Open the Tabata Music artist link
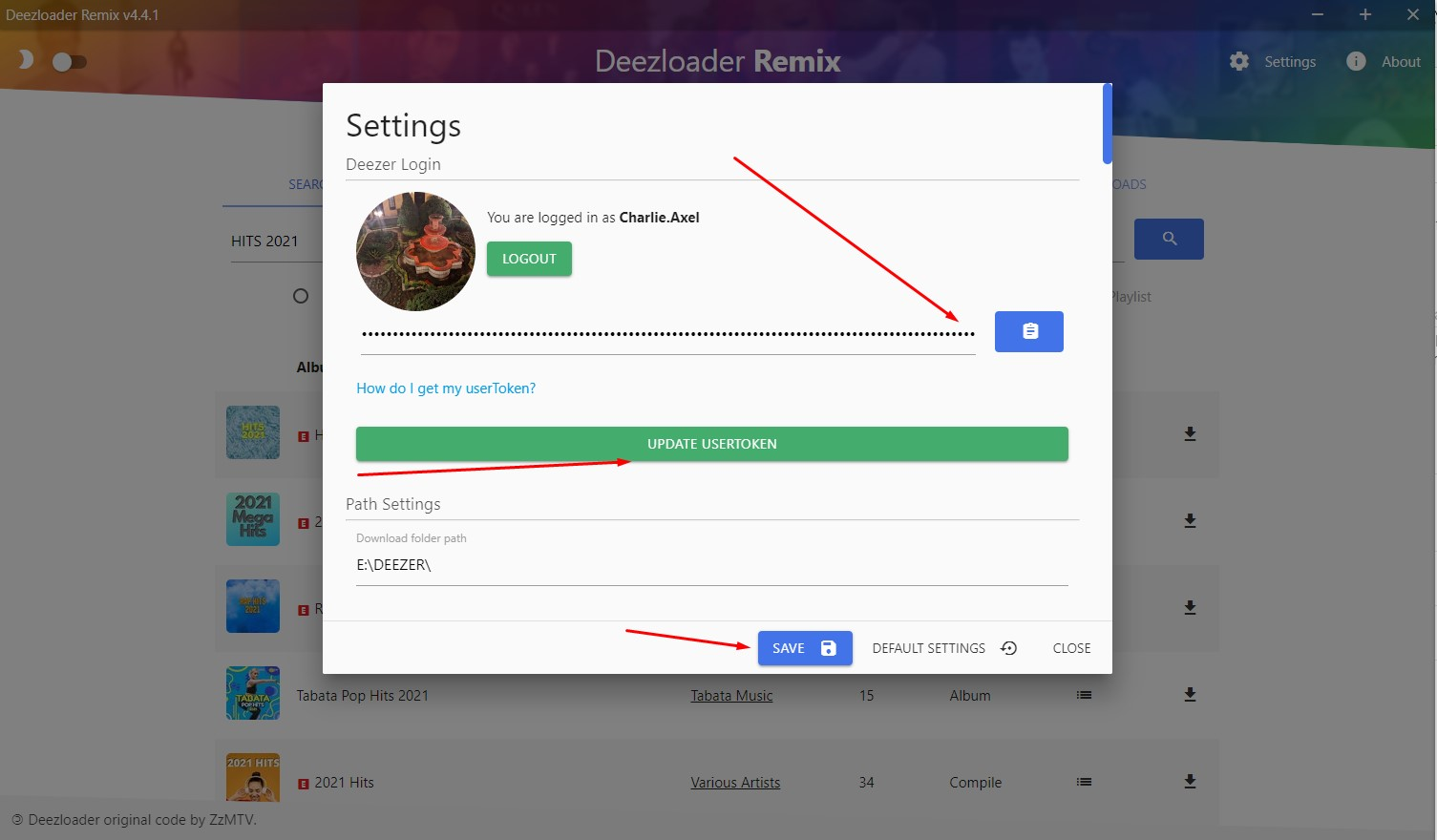Viewport: 1437px width, 840px height. click(x=731, y=696)
